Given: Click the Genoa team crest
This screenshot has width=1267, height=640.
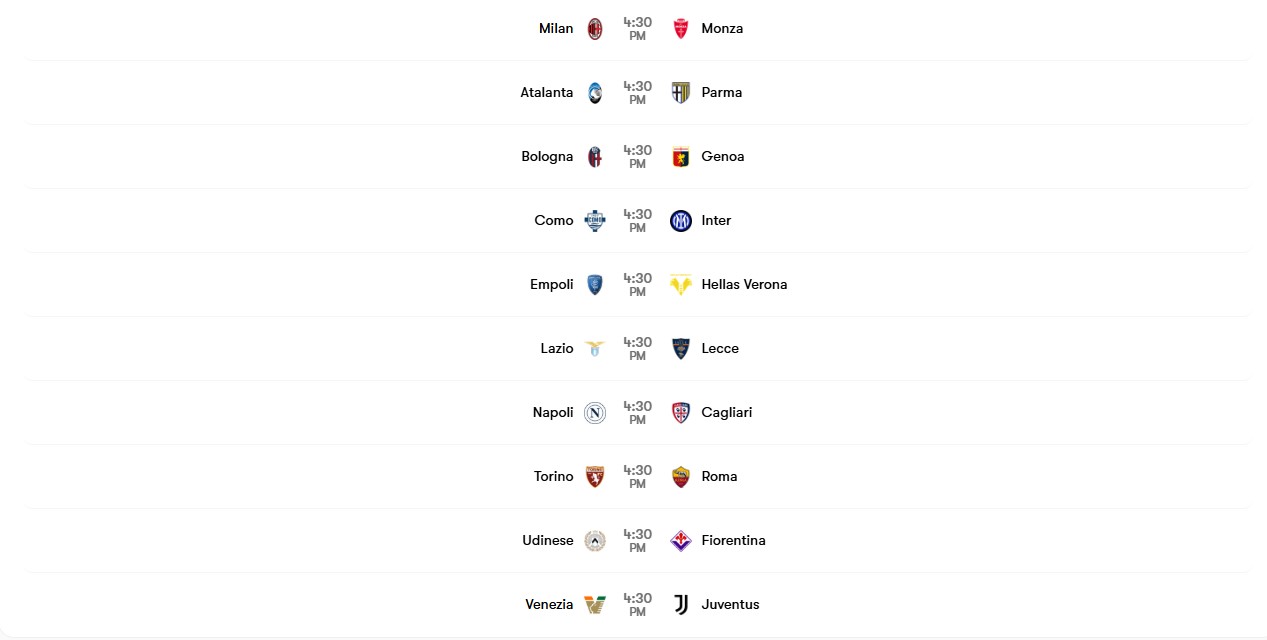Looking at the screenshot, I should (x=680, y=156).
